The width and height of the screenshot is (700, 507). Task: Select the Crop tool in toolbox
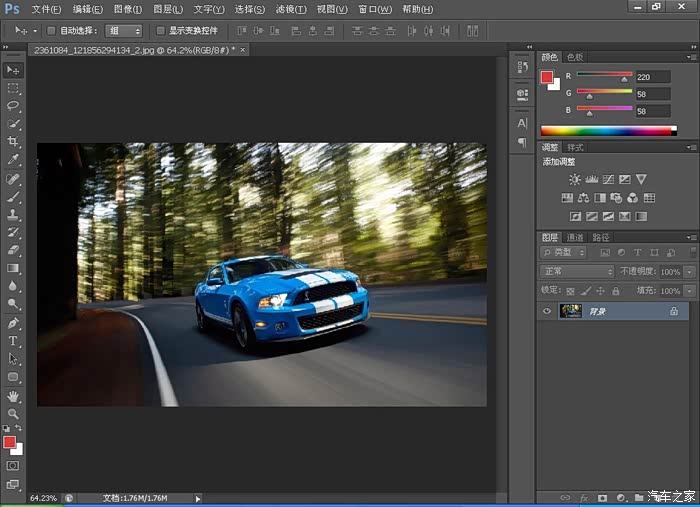[x=13, y=142]
